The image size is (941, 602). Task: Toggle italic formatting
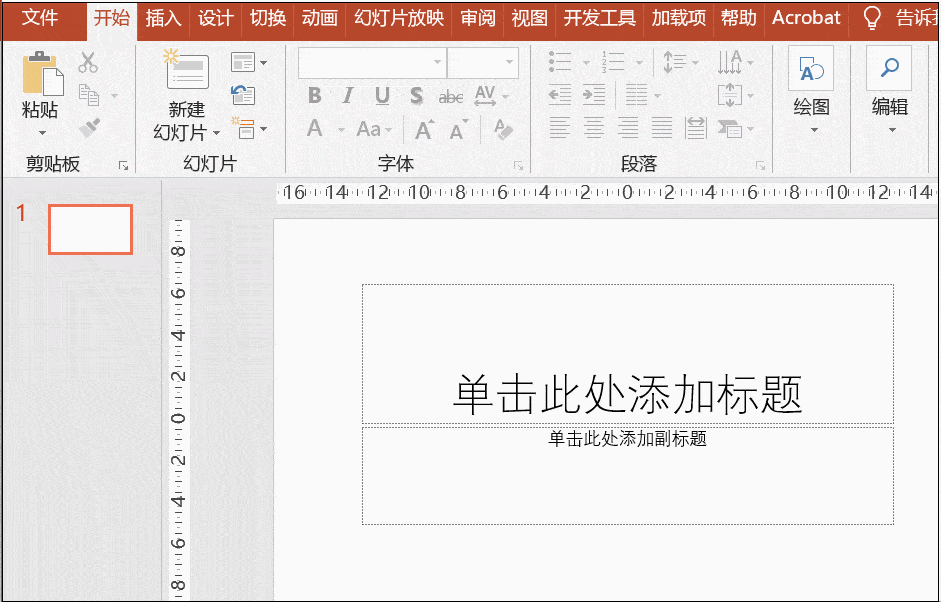click(x=346, y=96)
